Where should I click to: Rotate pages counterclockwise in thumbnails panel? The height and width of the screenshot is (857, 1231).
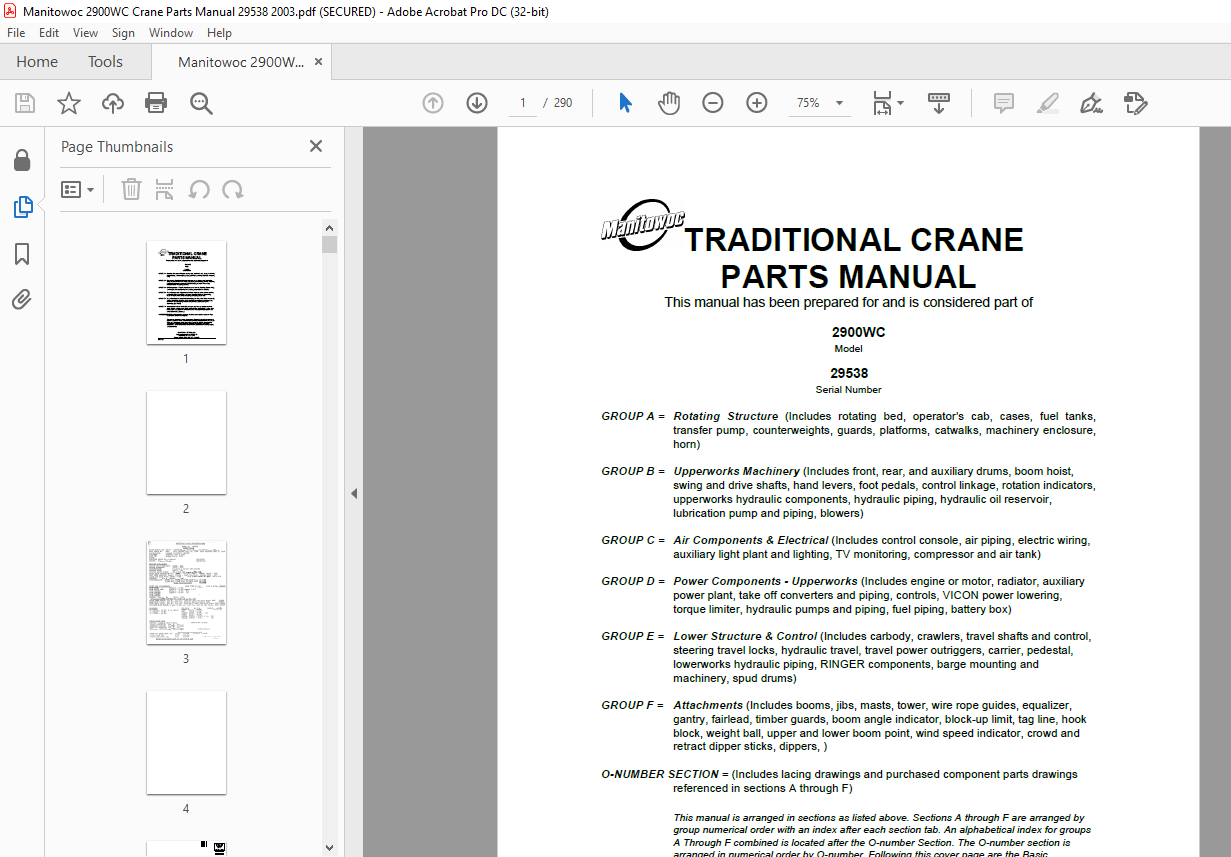pos(199,189)
